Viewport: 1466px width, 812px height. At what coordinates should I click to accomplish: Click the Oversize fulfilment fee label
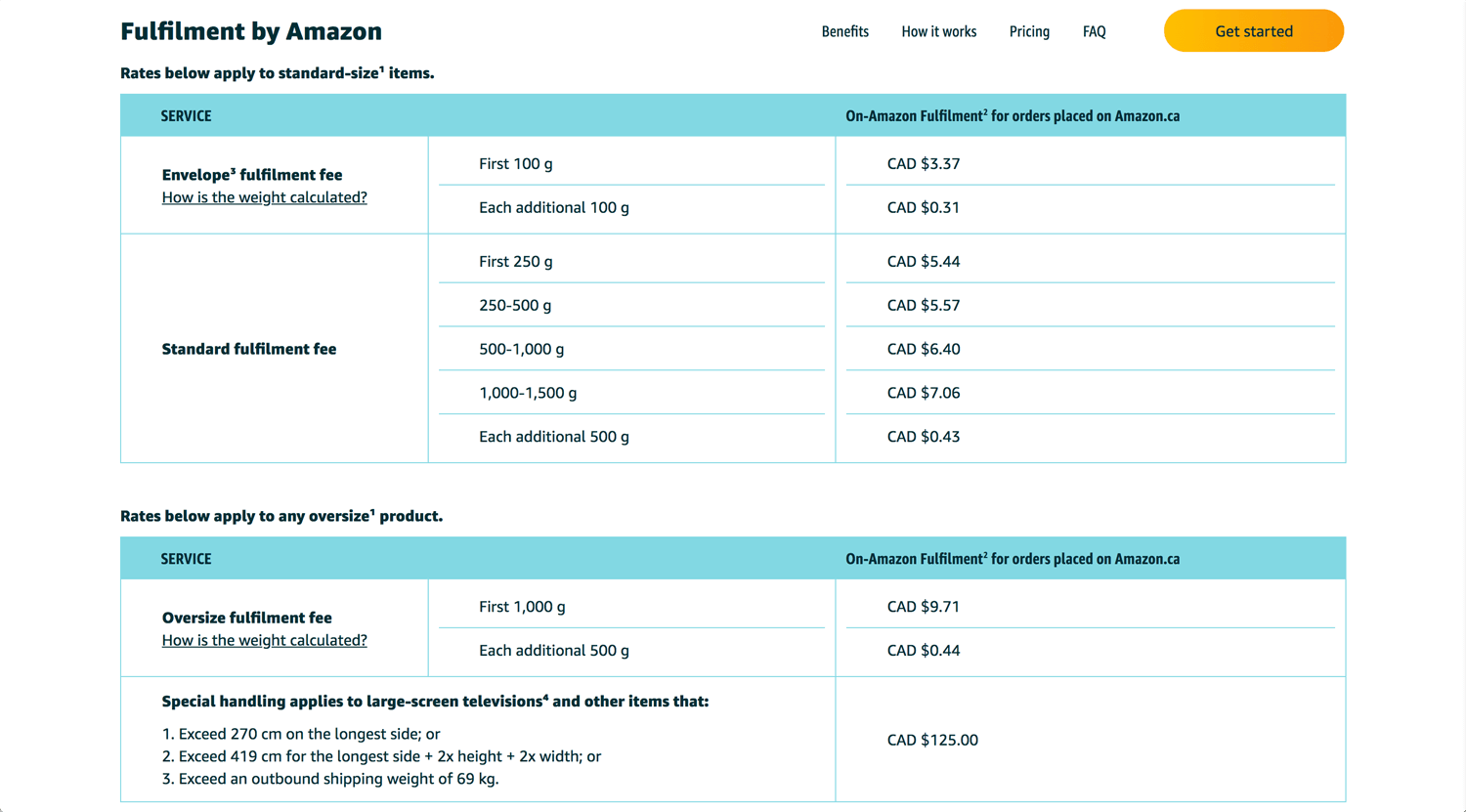pyautogui.click(x=247, y=618)
